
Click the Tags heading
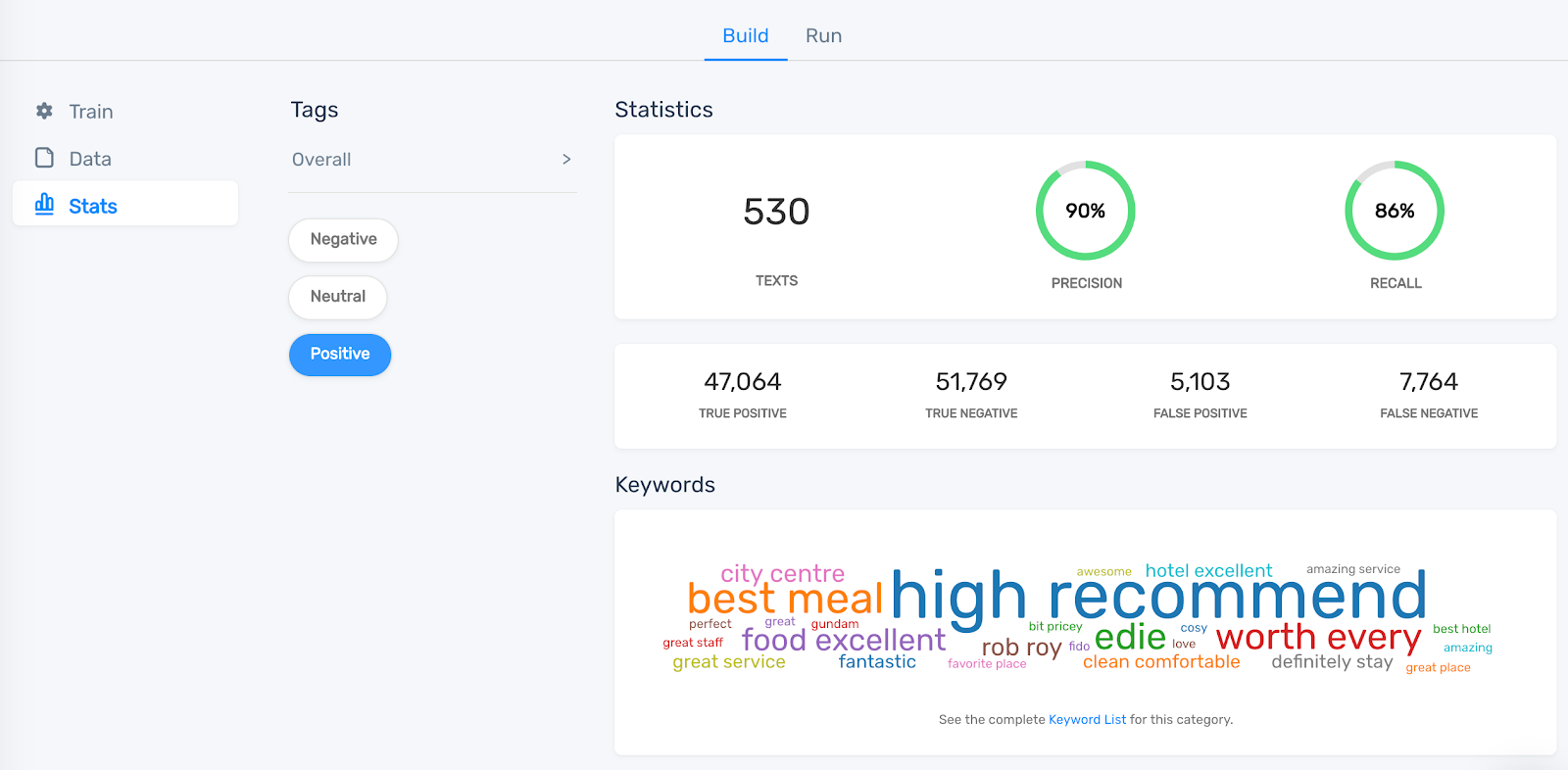coord(315,110)
